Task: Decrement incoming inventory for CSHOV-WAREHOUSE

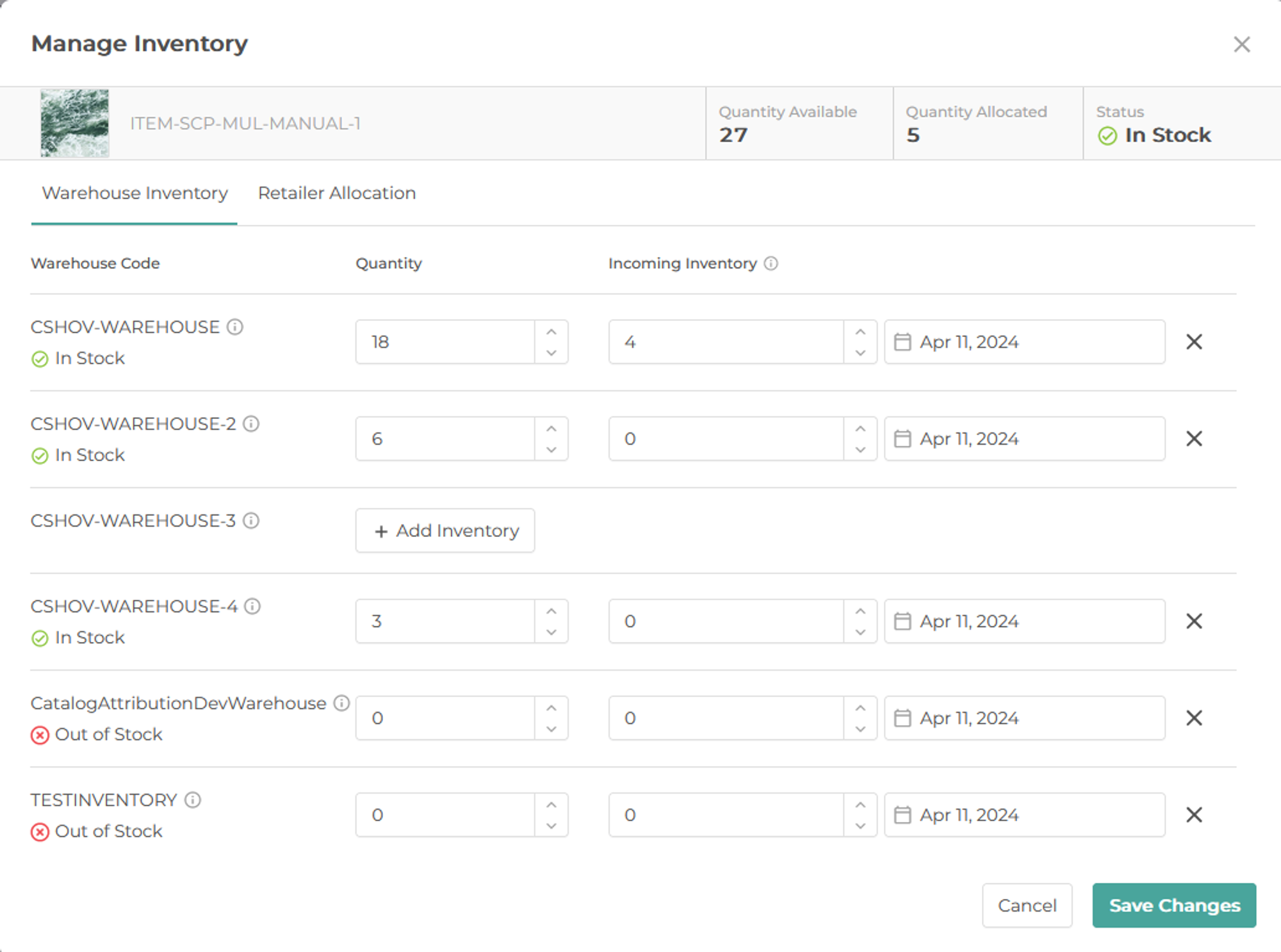Action: point(860,352)
